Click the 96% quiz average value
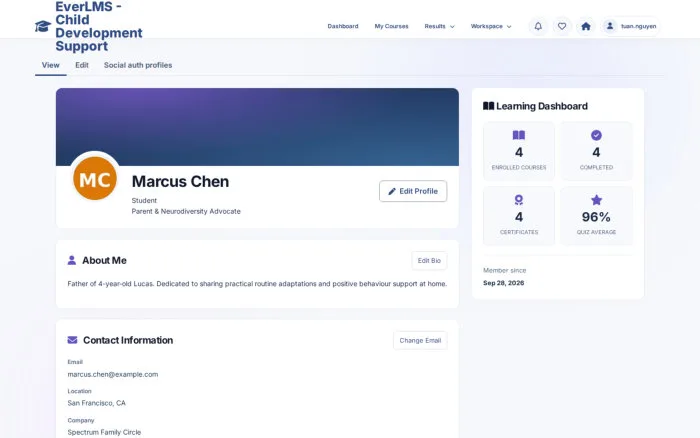This screenshot has width=700, height=438. [596, 217]
